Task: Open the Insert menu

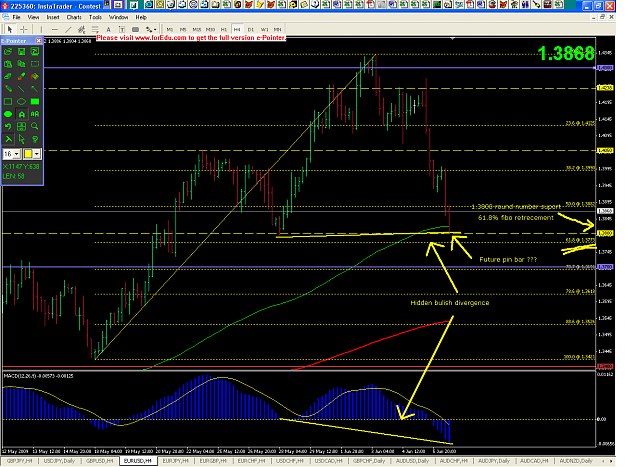Action: (53, 18)
